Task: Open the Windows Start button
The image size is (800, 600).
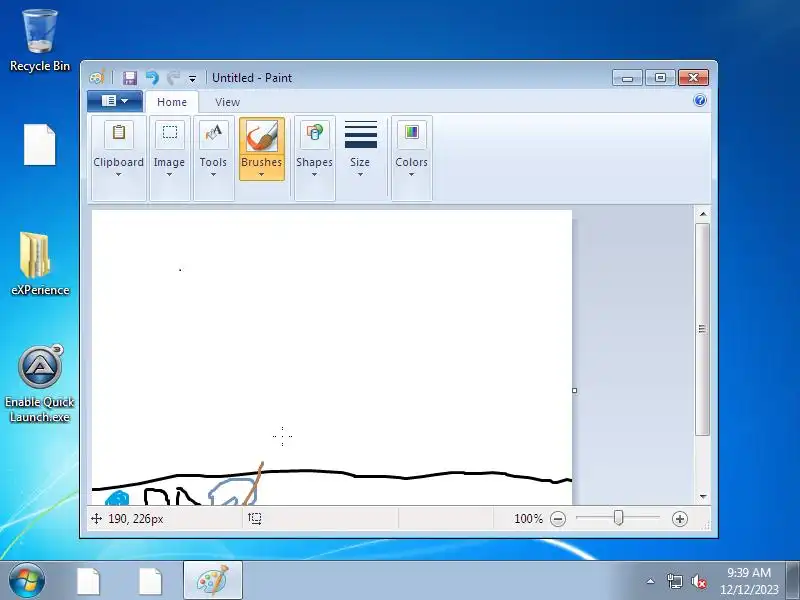Action: click(x=27, y=581)
